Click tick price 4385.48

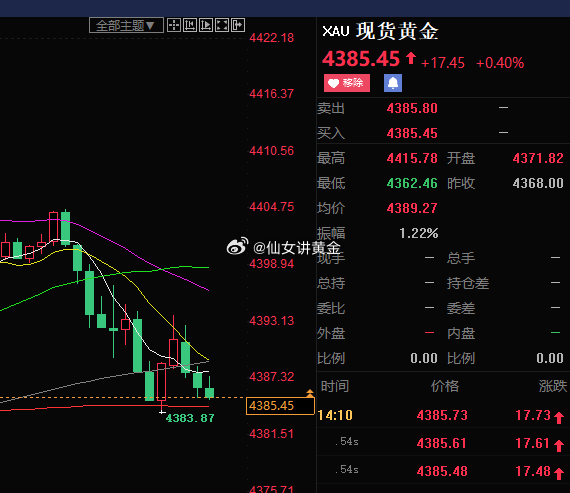click(x=442, y=471)
